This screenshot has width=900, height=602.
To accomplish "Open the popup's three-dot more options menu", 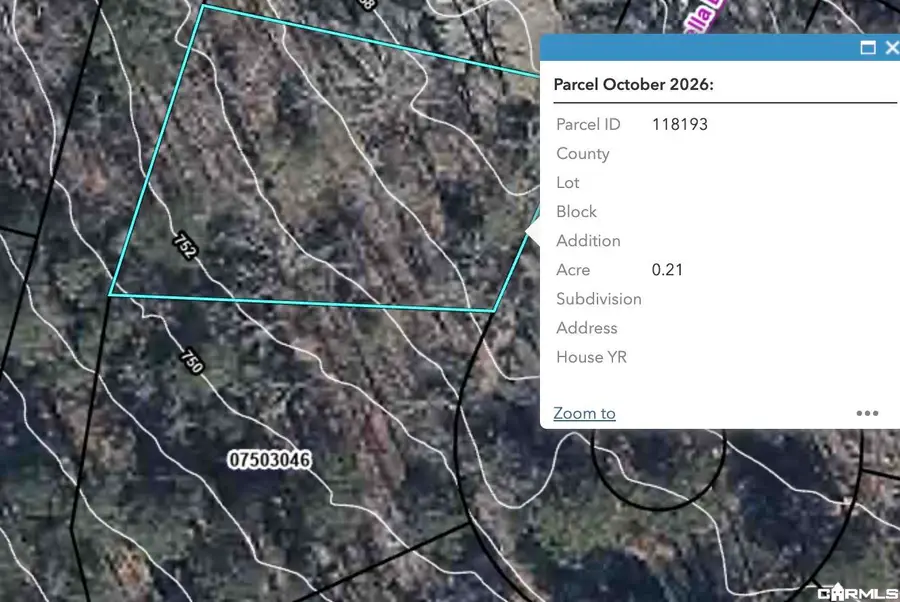I will (867, 413).
